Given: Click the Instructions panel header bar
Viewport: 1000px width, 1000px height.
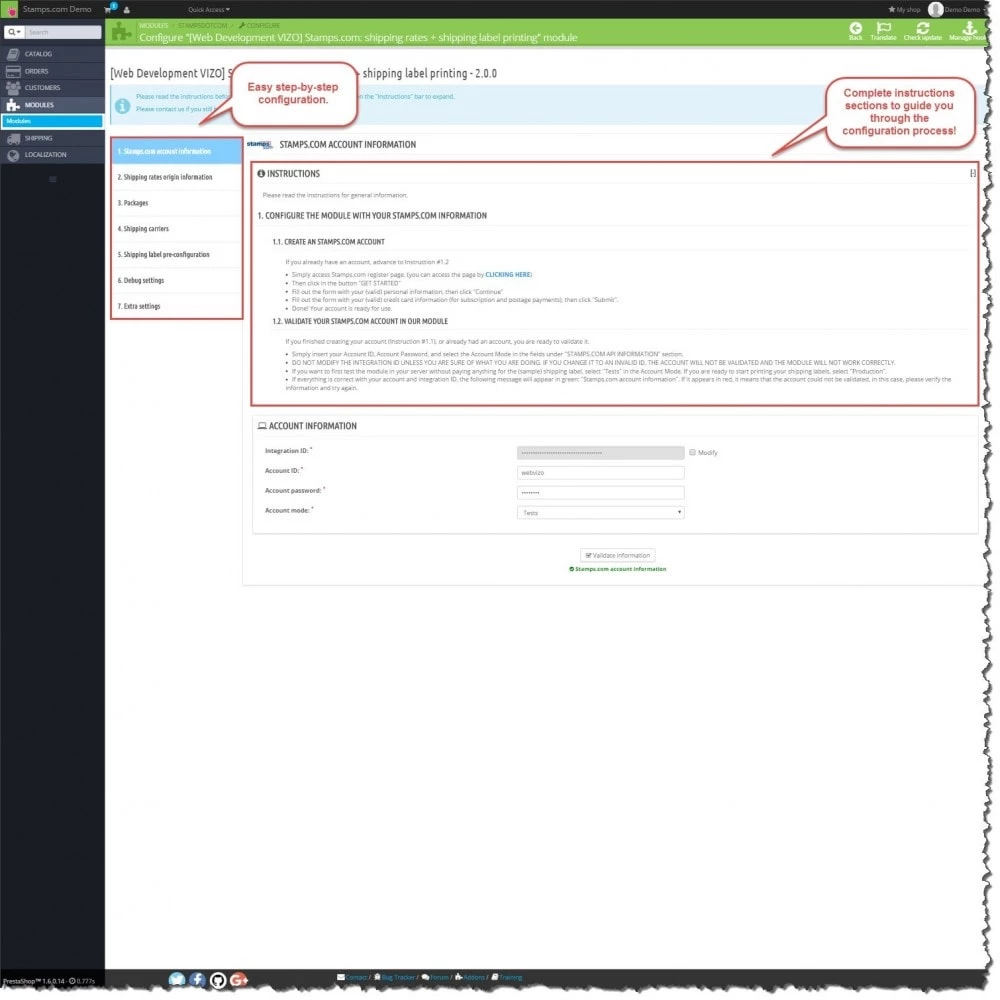Looking at the screenshot, I should click(x=615, y=174).
